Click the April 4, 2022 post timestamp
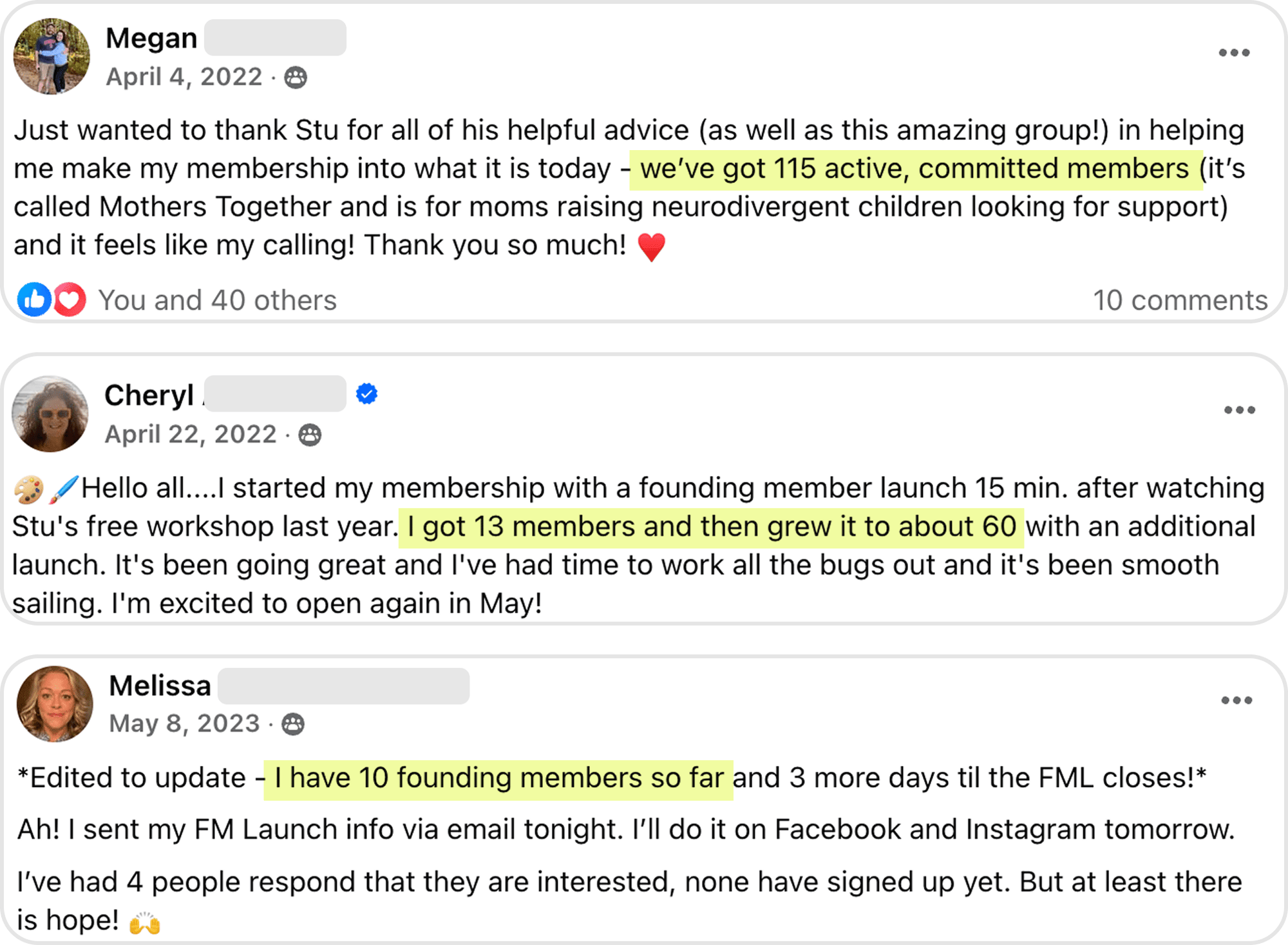This screenshot has width=1288, height=945. click(184, 77)
